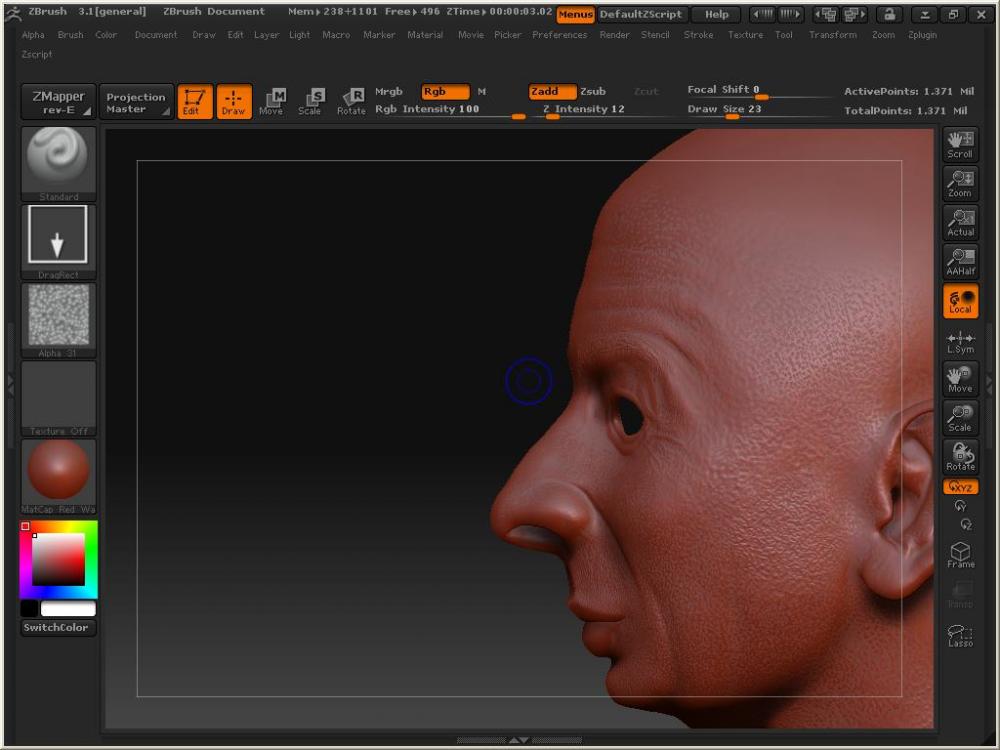The image size is (1000, 750).
Task: Click the Frame icon
Action: point(960,555)
